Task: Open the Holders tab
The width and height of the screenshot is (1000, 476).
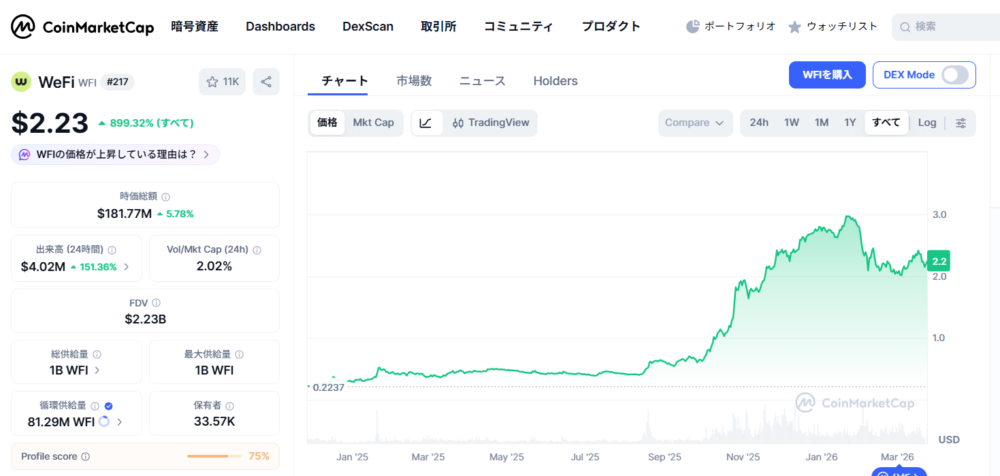Action: coord(555,81)
